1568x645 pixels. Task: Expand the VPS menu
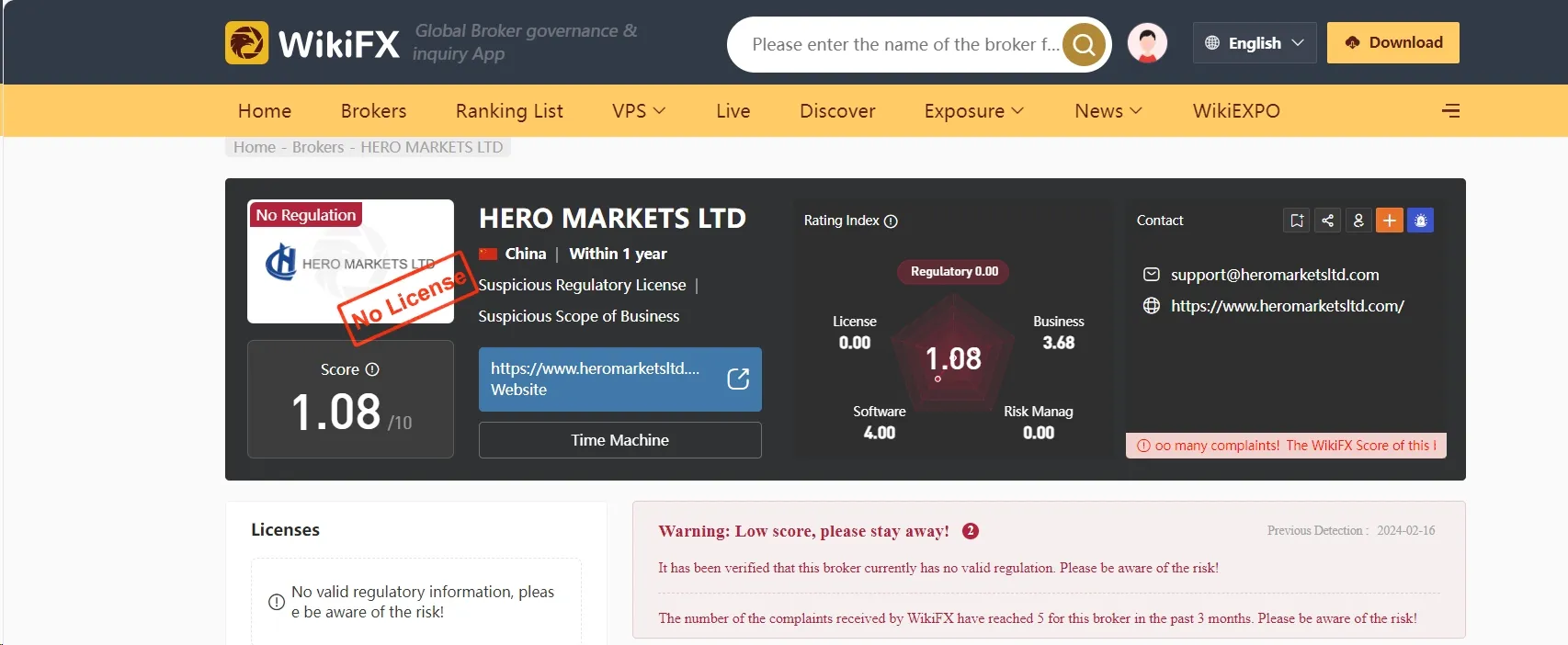pos(639,111)
